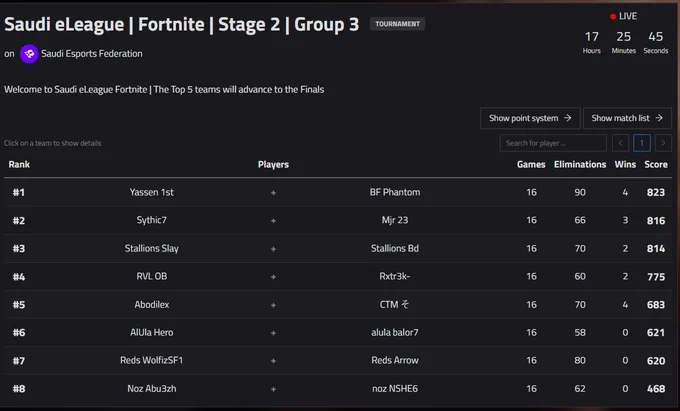680x411 pixels.
Task: Focus the Search for player field
Action: point(553,143)
